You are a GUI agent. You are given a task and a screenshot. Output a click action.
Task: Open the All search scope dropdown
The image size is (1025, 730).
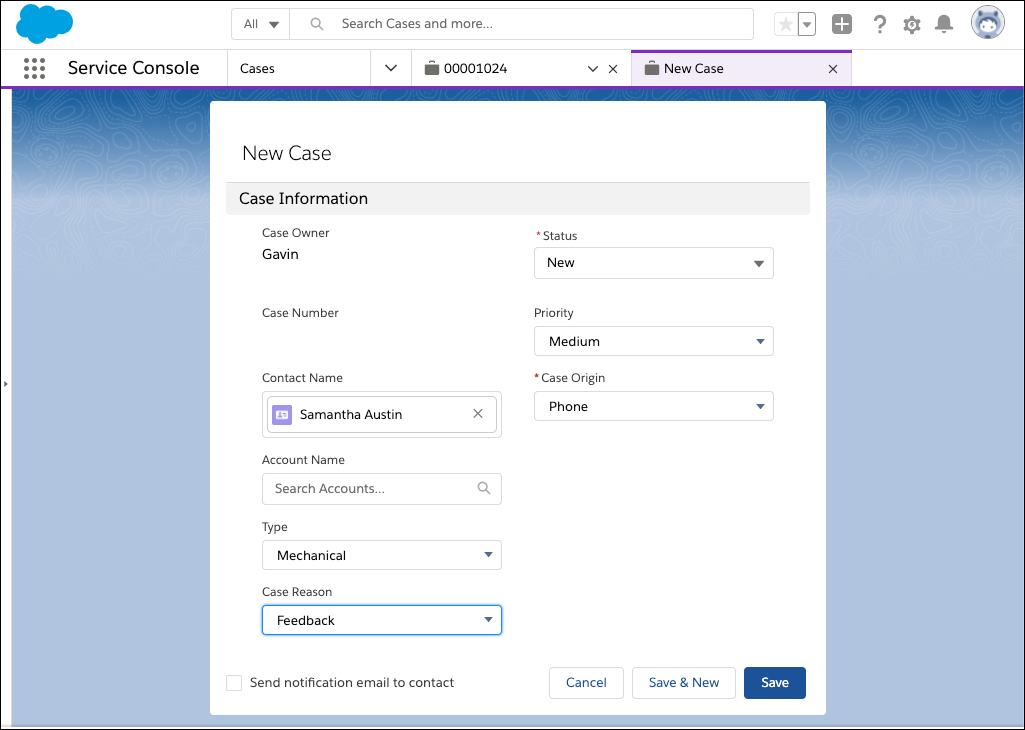tap(261, 24)
